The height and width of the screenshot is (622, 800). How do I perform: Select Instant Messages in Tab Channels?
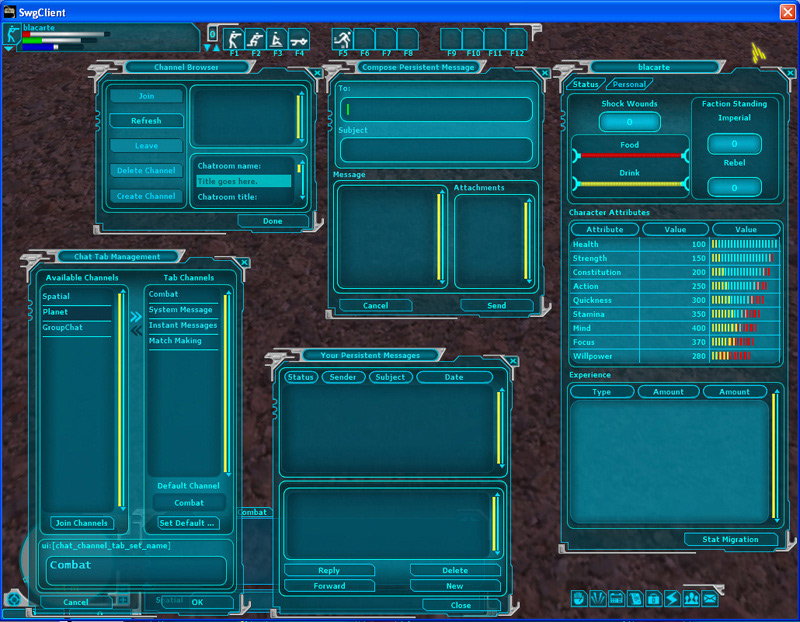point(183,325)
